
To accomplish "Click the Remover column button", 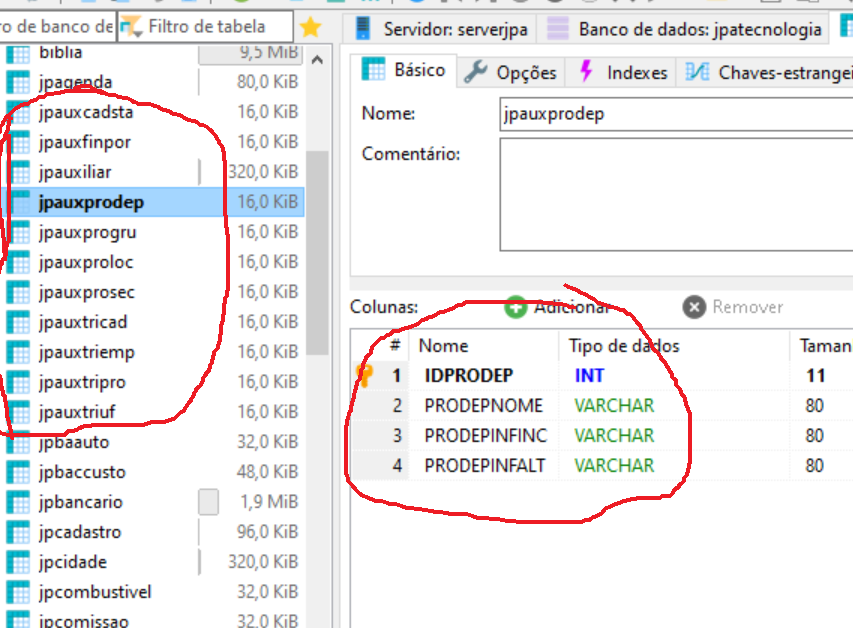I will [x=733, y=307].
